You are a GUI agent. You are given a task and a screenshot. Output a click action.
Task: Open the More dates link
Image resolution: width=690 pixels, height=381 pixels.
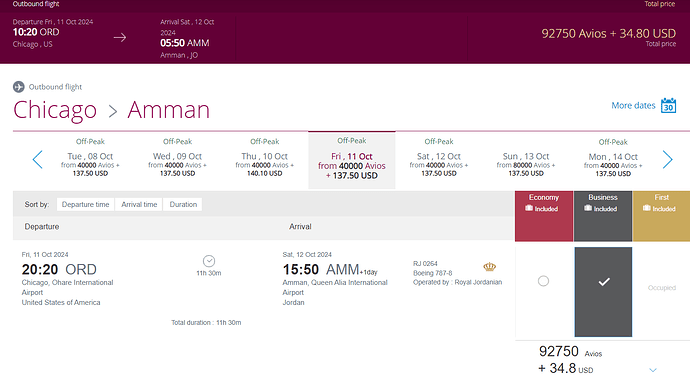click(x=633, y=106)
